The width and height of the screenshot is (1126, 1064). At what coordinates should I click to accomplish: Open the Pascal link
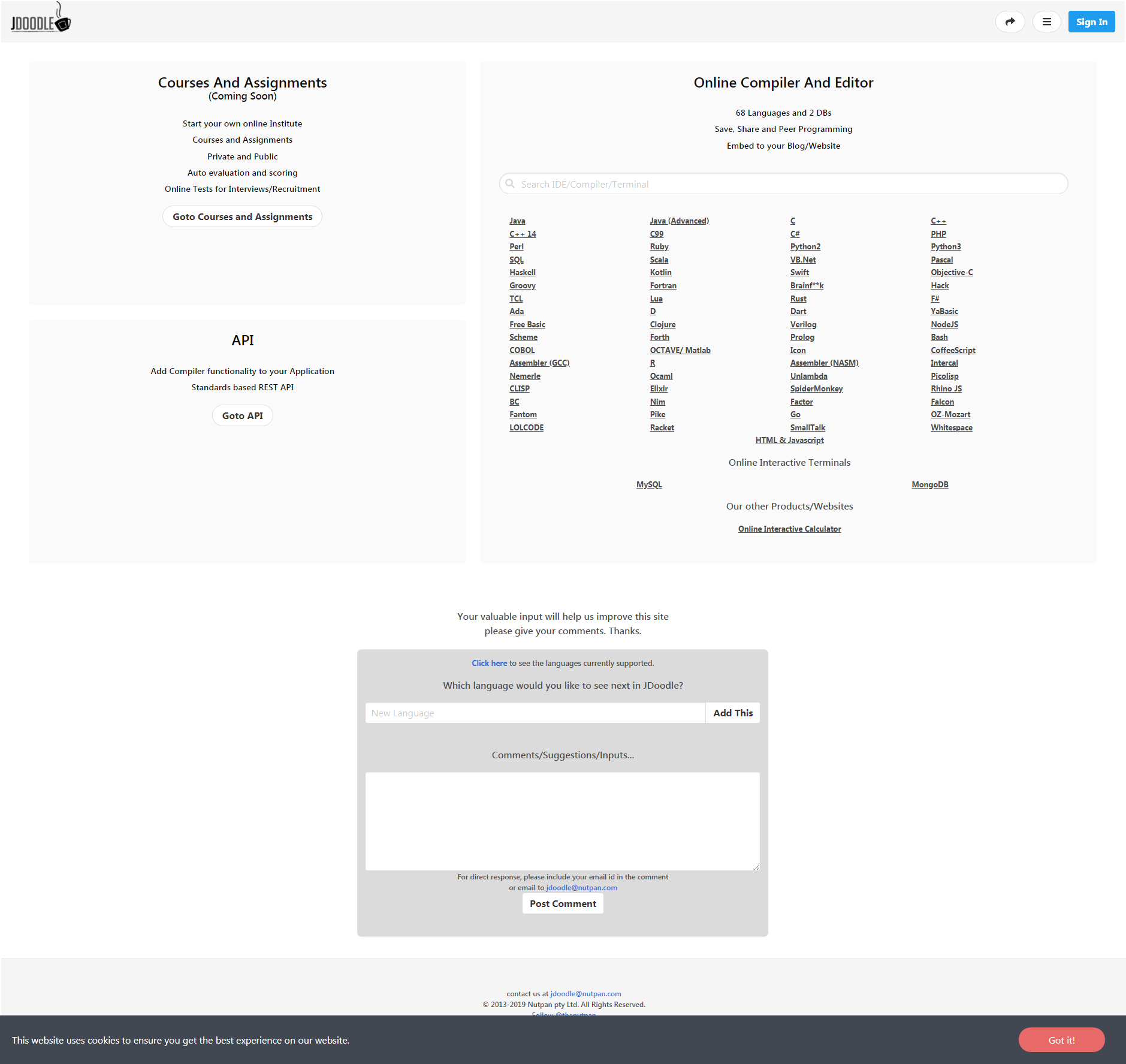(x=941, y=260)
